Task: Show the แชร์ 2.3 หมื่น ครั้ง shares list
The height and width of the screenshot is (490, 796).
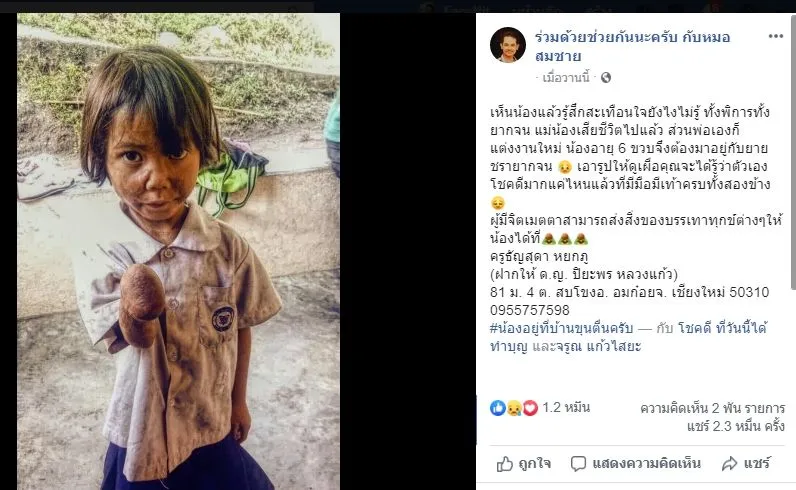Action: (736, 426)
